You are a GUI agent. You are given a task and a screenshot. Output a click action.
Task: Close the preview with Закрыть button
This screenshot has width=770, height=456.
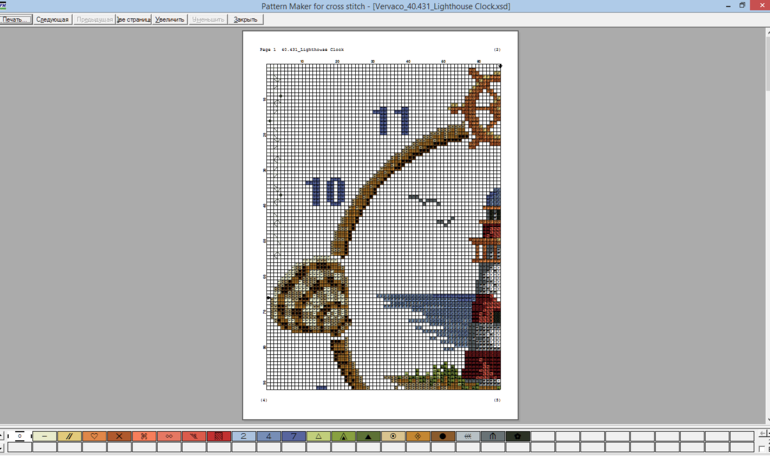245,19
